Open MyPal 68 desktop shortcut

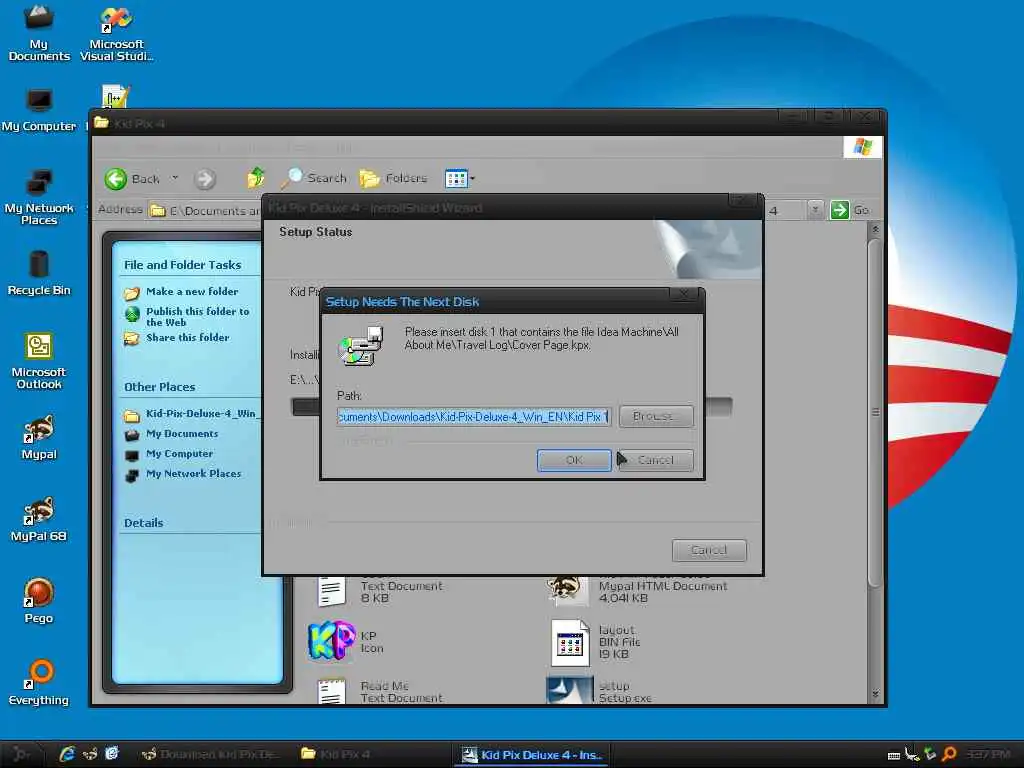[x=39, y=519]
